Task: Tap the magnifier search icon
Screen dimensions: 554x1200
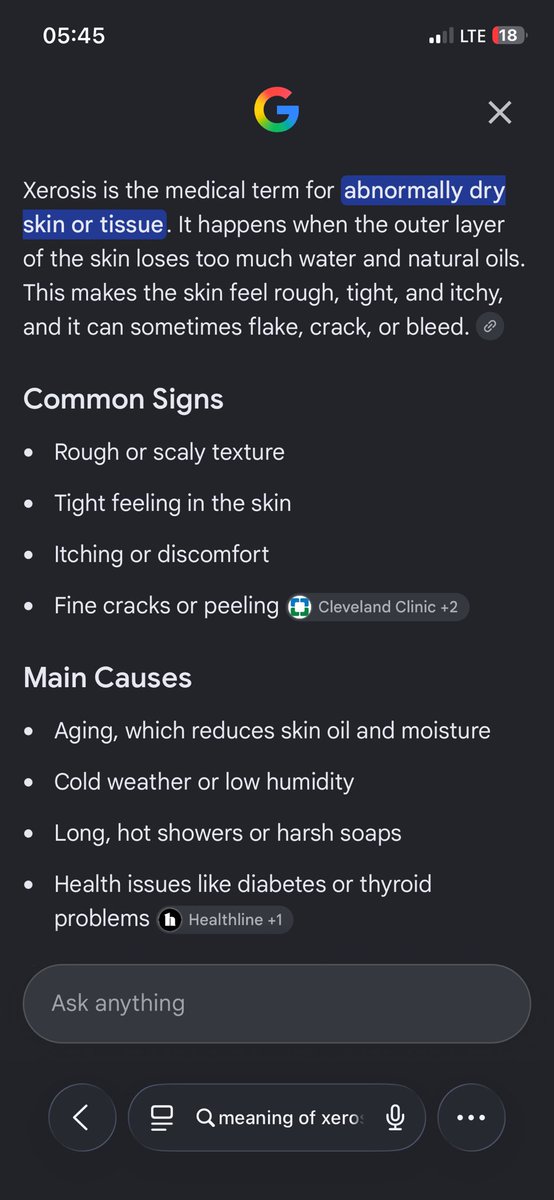Action: click(205, 1118)
